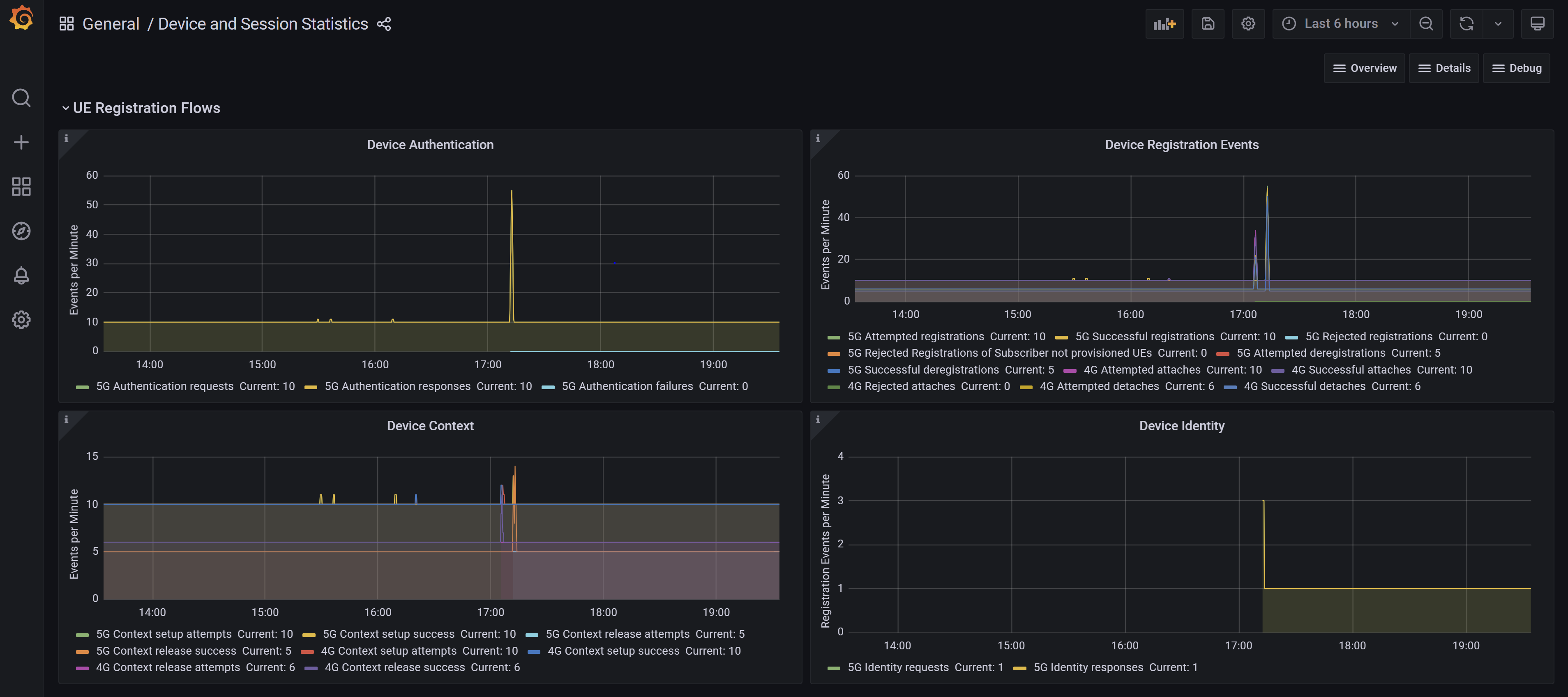Open the Debug dashboard links menu

click(x=1516, y=68)
